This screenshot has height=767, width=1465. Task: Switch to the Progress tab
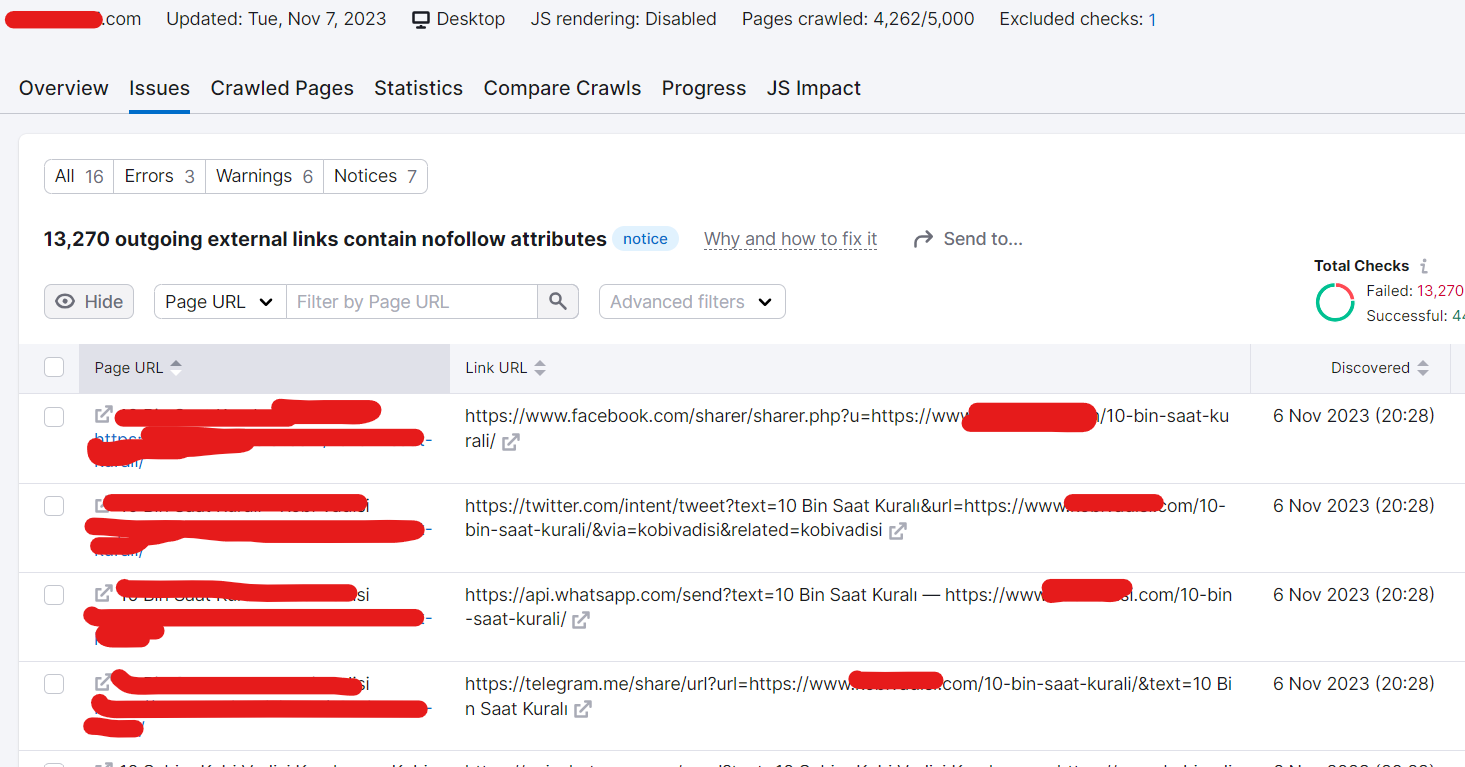pyautogui.click(x=704, y=88)
